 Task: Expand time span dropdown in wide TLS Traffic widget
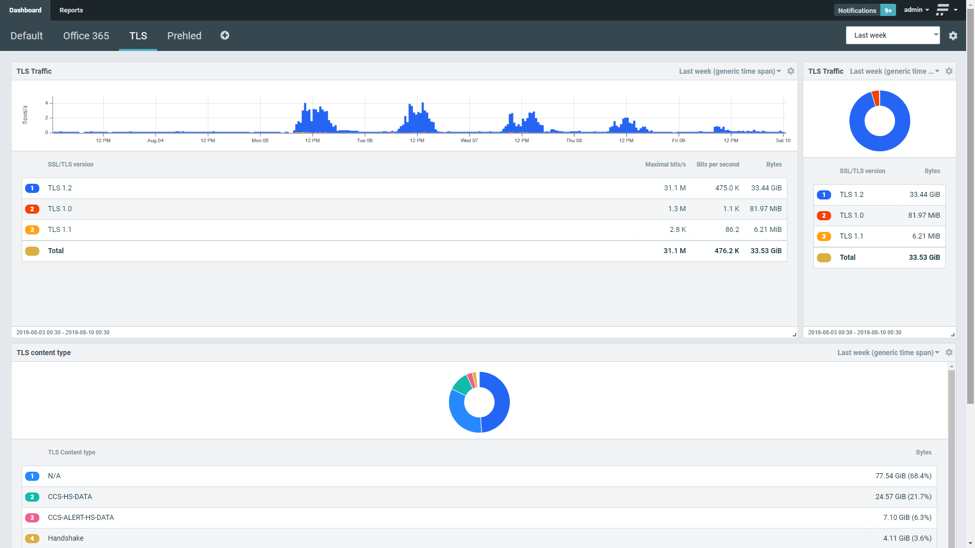(x=729, y=71)
